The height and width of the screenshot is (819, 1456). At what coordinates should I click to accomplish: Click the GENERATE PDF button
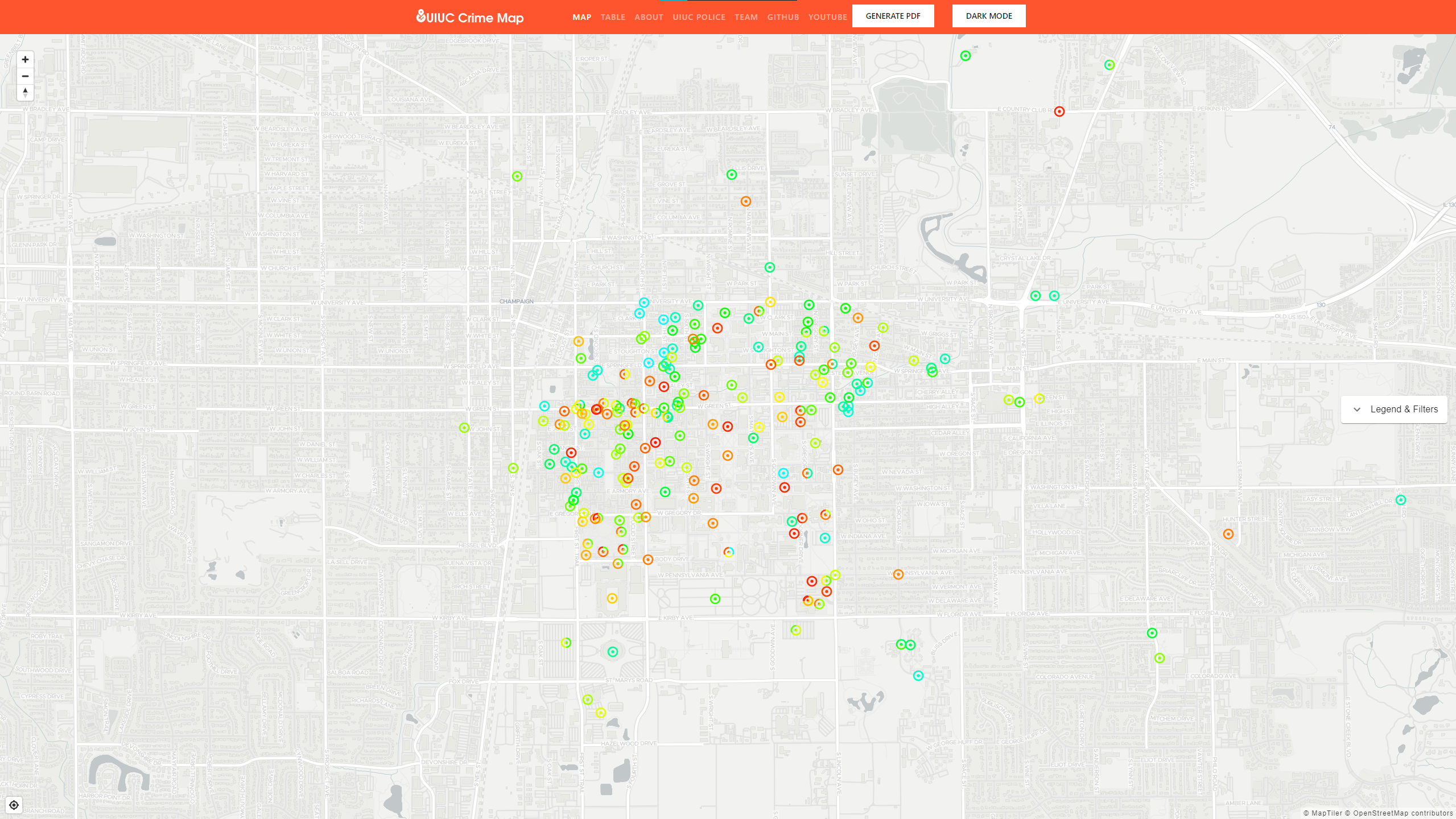point(893,16)
